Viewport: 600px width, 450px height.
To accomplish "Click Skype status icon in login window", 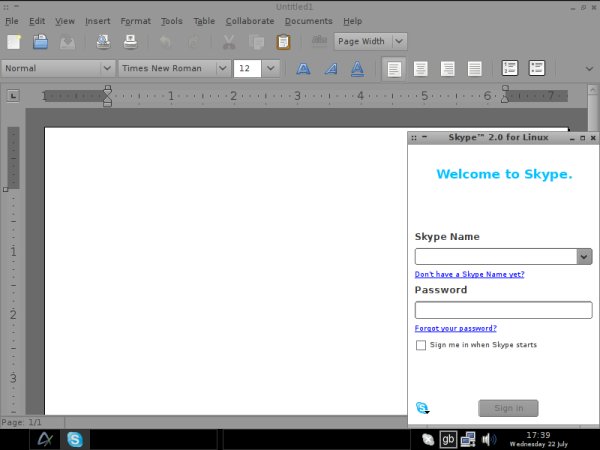I will point(422,408).
